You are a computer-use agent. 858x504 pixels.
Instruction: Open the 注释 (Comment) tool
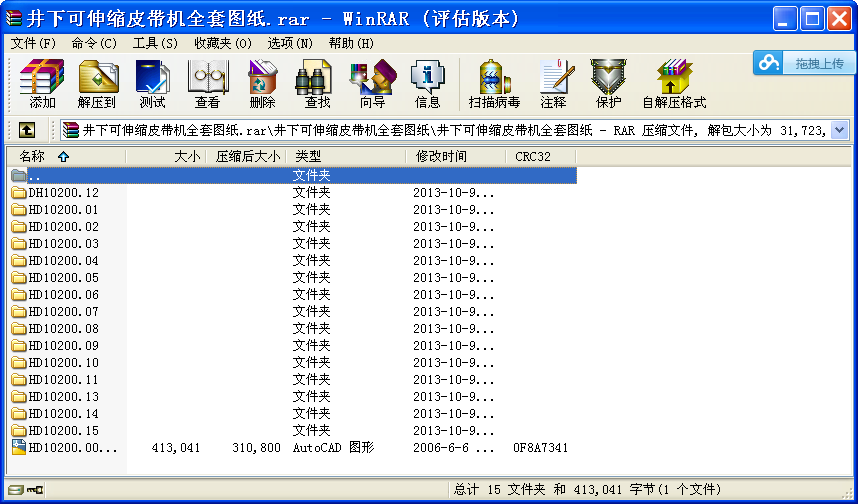pyautogui.click(x=553, y=82)
